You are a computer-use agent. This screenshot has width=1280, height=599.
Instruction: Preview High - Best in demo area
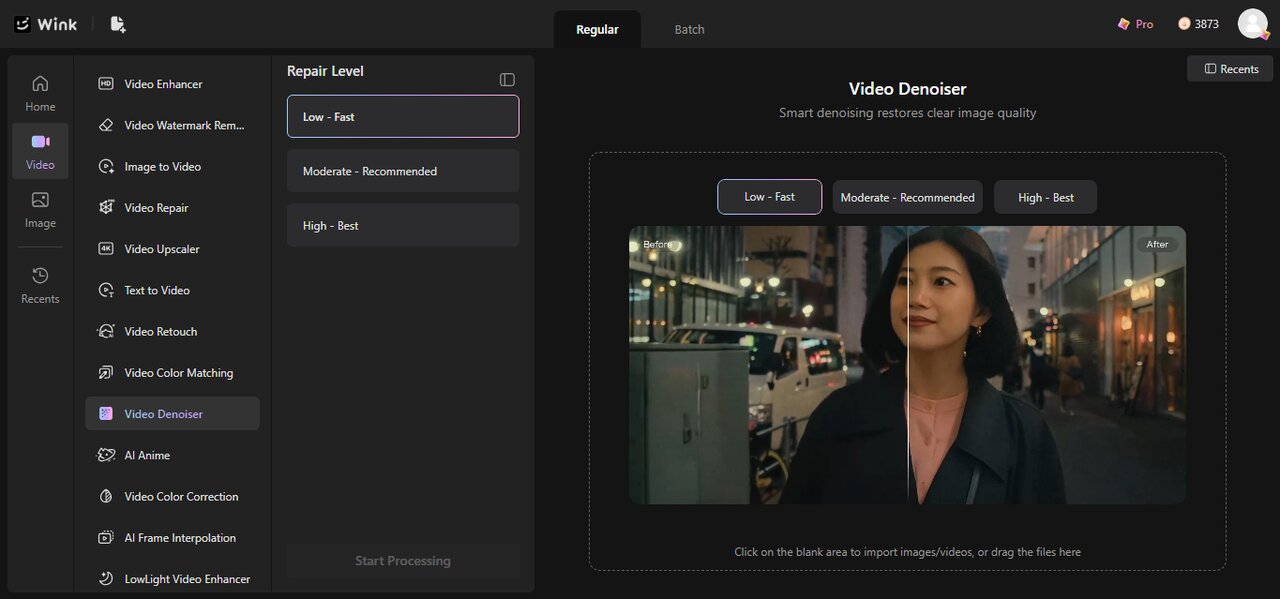(1045, 197)
